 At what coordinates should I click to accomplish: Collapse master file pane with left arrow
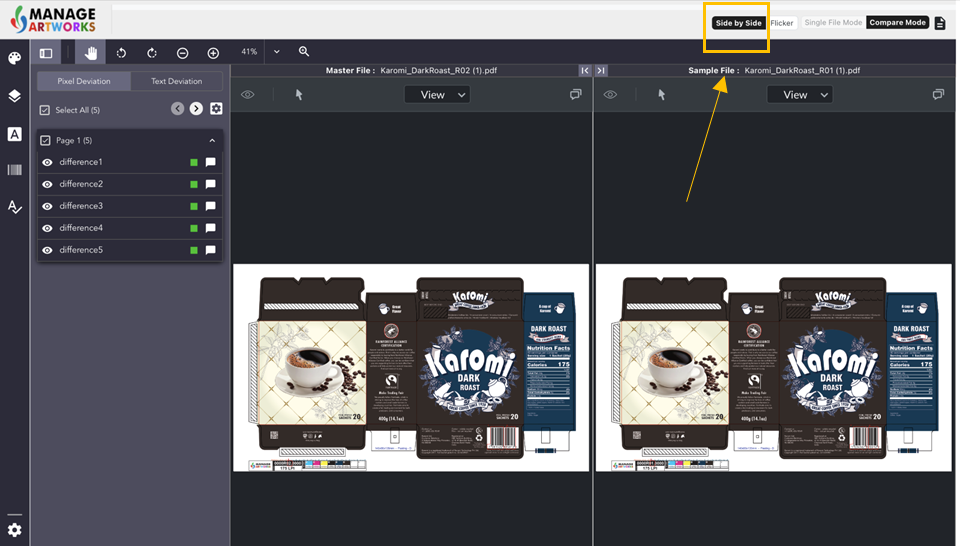coord(585,71)
